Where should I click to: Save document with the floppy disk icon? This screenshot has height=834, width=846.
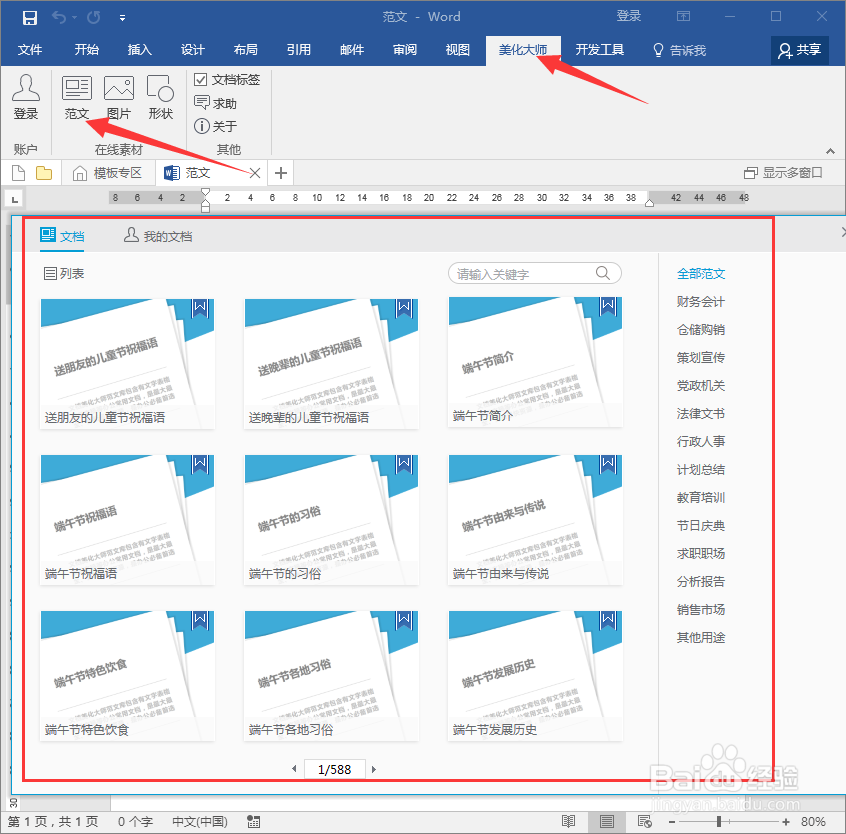coord(30,17)
